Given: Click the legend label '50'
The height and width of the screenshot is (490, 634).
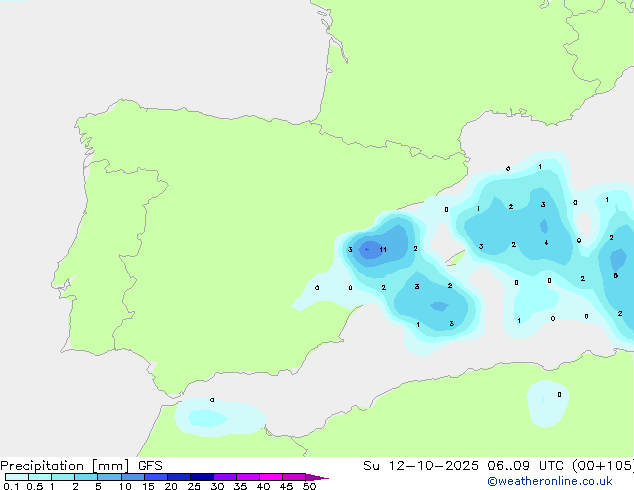Looking at the screenshot, I should tap(309, 486).
